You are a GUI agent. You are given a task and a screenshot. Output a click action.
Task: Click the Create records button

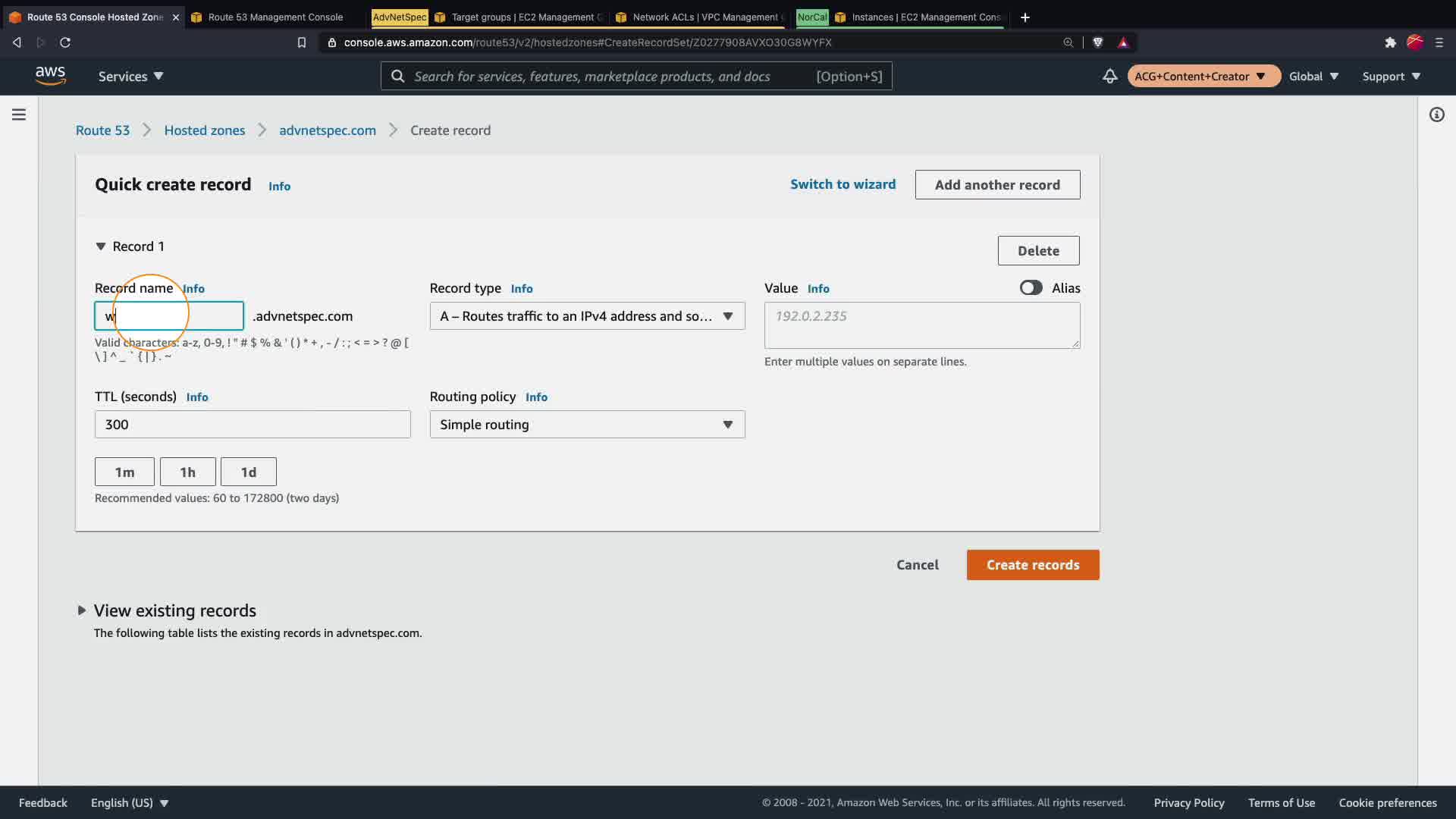pos(1032,565)
